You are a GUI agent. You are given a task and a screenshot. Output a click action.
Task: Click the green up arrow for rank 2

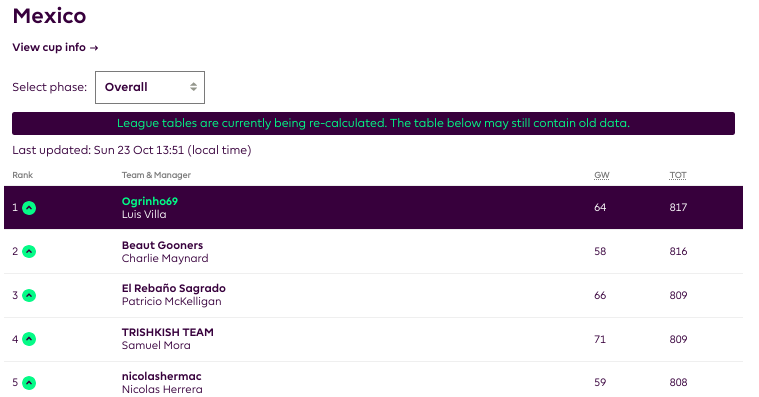(x=29, y=251)
